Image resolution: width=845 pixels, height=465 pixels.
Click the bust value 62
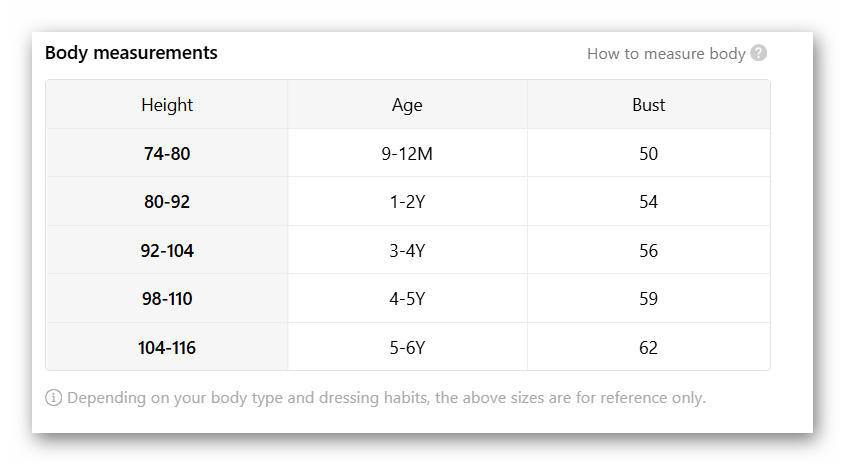(x=648, y=348)
